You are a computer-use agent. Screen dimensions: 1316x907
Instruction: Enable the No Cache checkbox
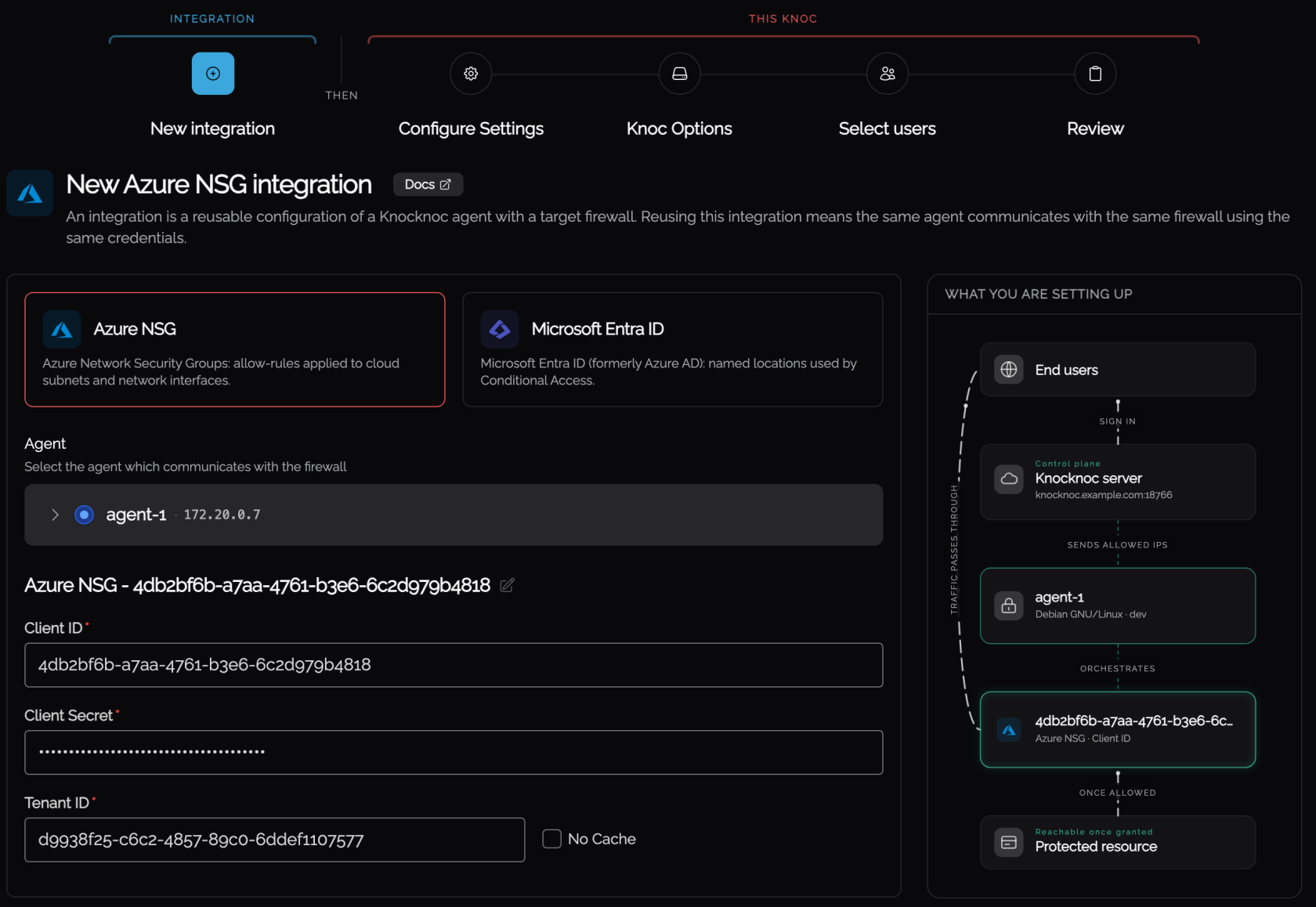(x=552, y=839)
